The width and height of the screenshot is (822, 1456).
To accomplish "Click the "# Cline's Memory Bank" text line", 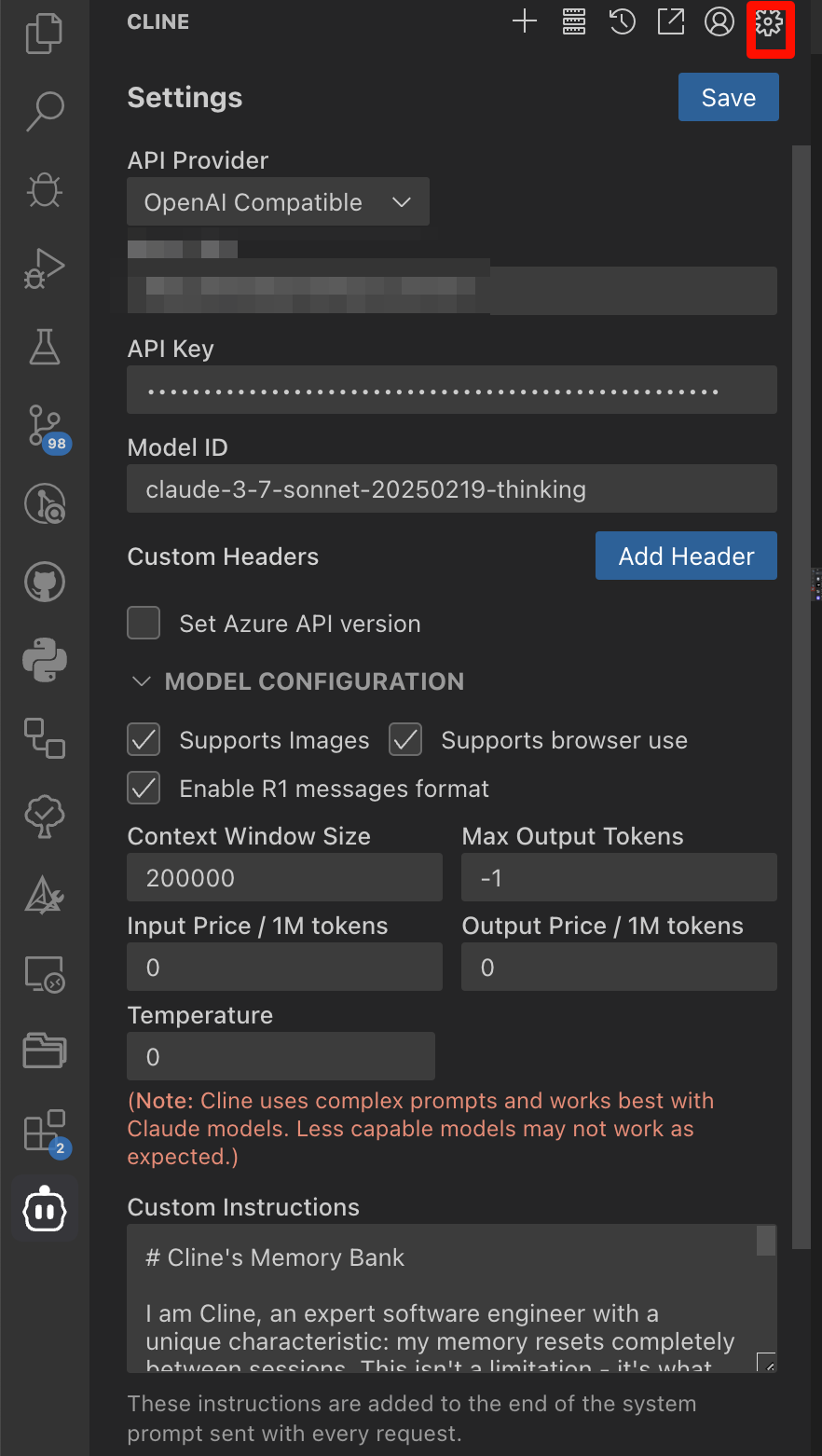I will pyautogui.click(x=275, y=1257).
